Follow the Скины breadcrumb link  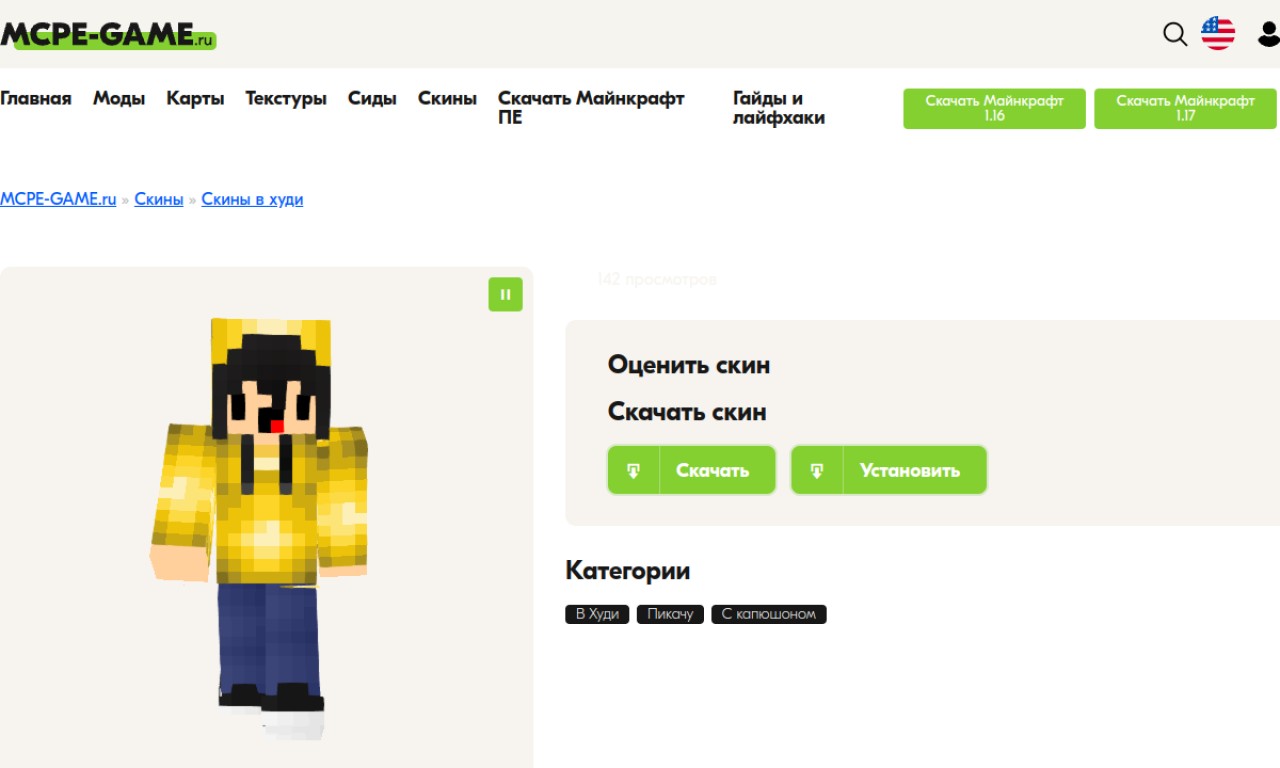coord(159,199)
